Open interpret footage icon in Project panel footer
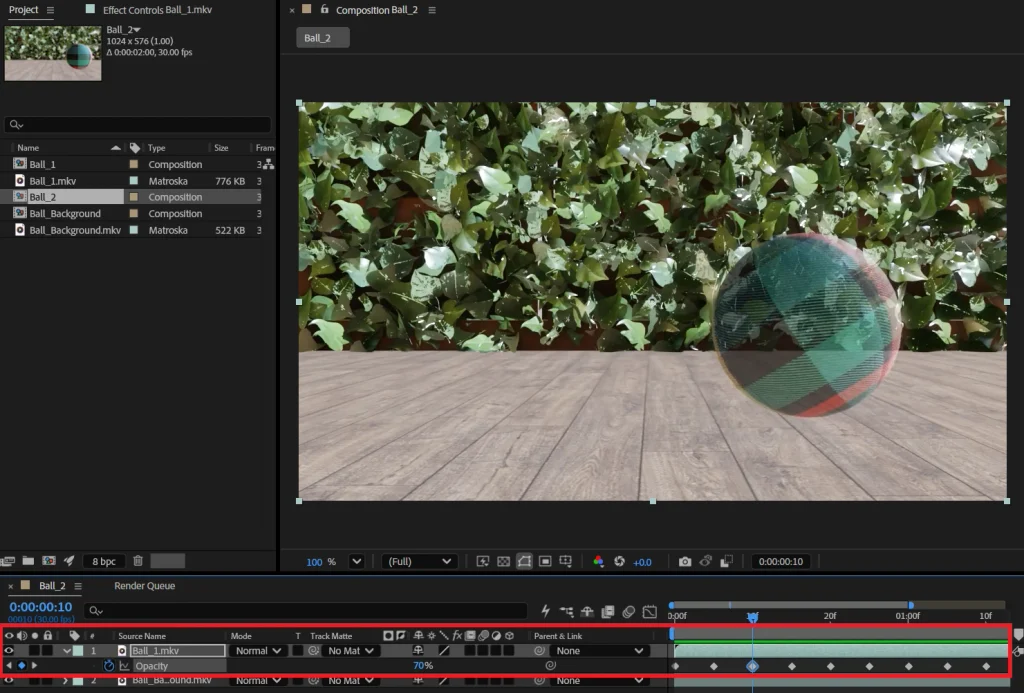1024x693 pixels. (x=8, y=561)
